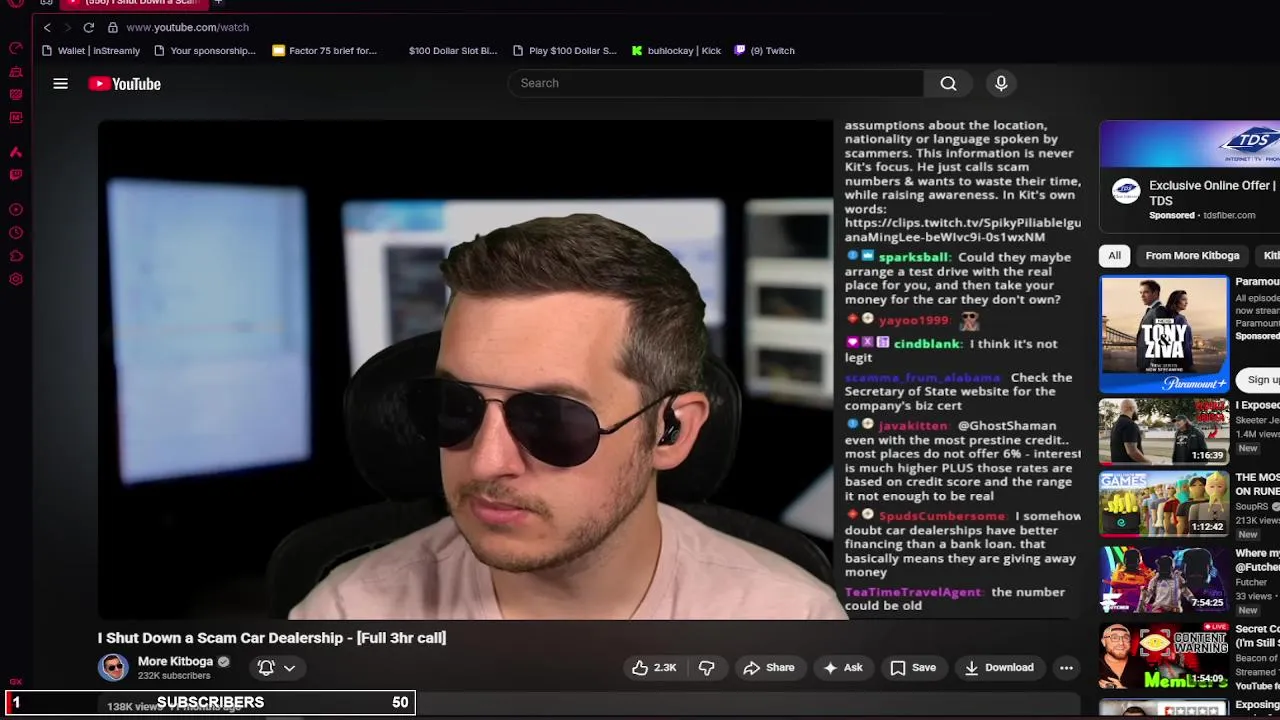
Task: Open the tdsfiber.com sponsored link
Action: pos(1229,215)
